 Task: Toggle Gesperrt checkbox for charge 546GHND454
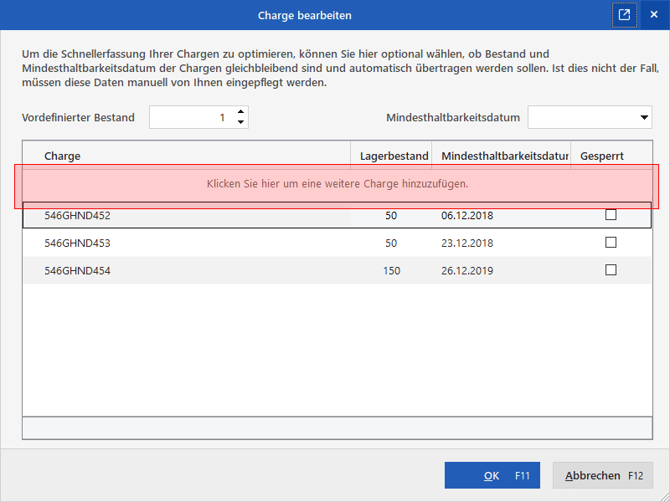click(611, 270)
